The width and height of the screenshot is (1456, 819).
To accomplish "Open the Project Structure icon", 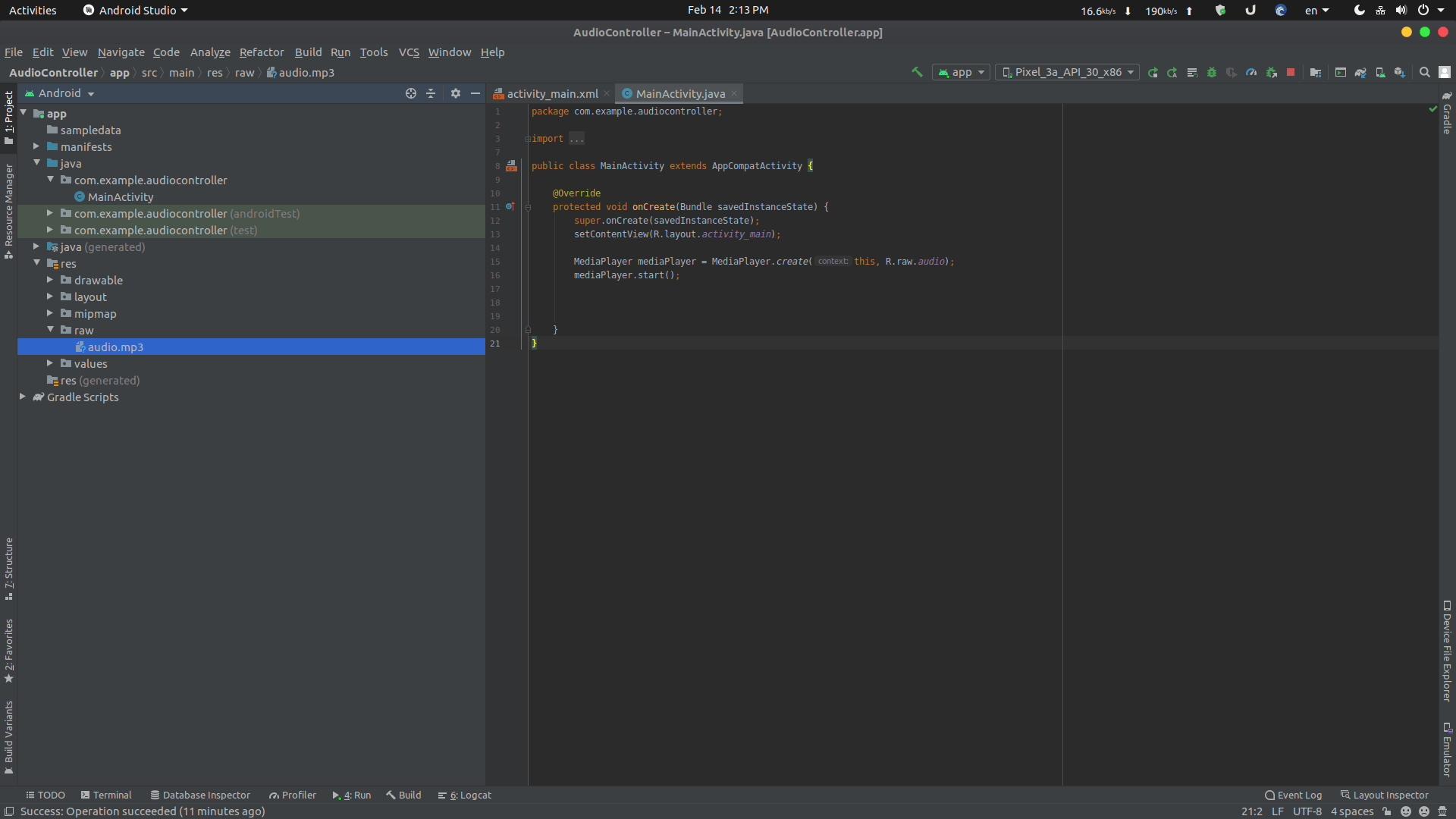I will (x=1316, y=72).
